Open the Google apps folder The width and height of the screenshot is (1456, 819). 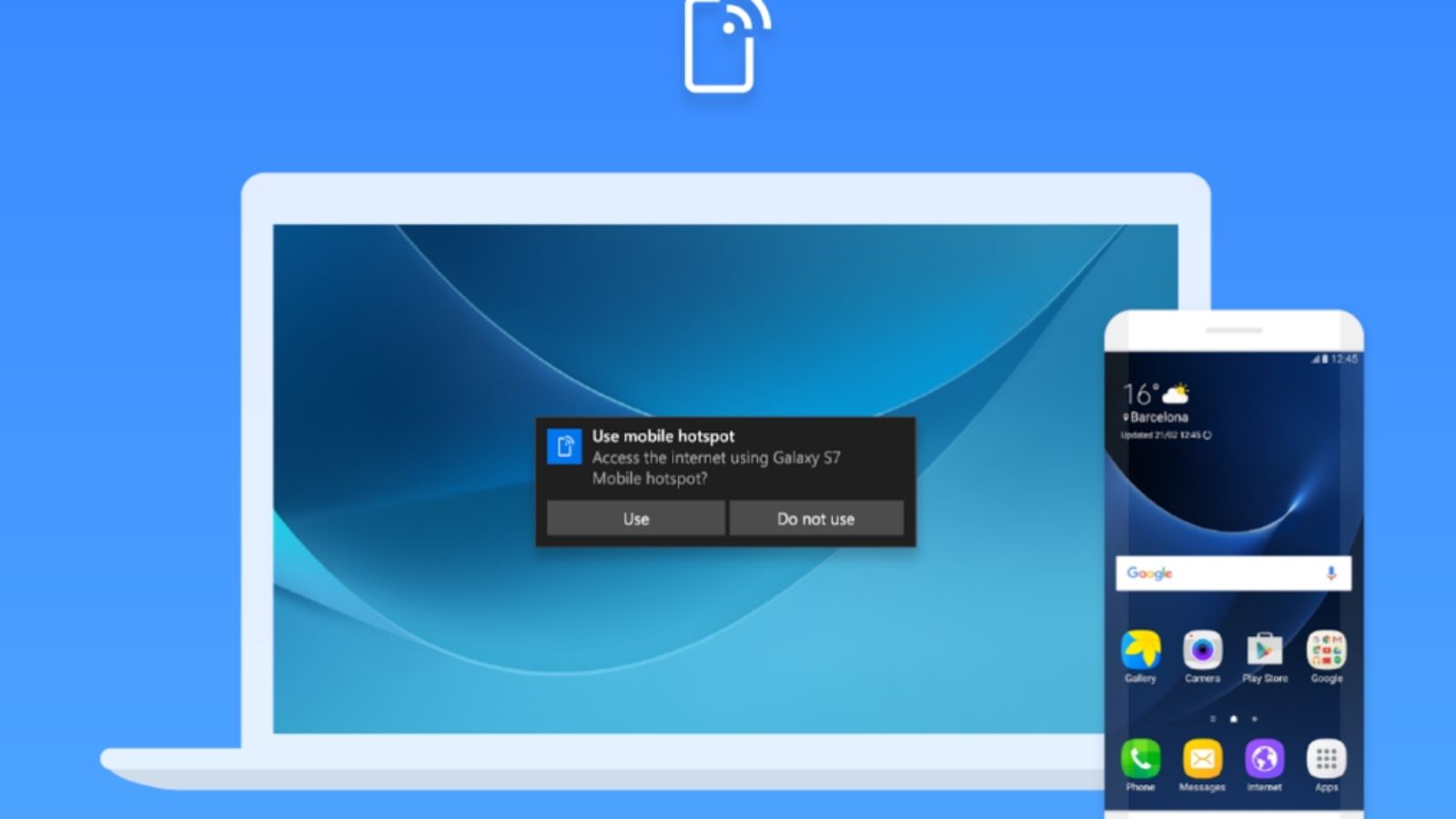pos(1326,652)
